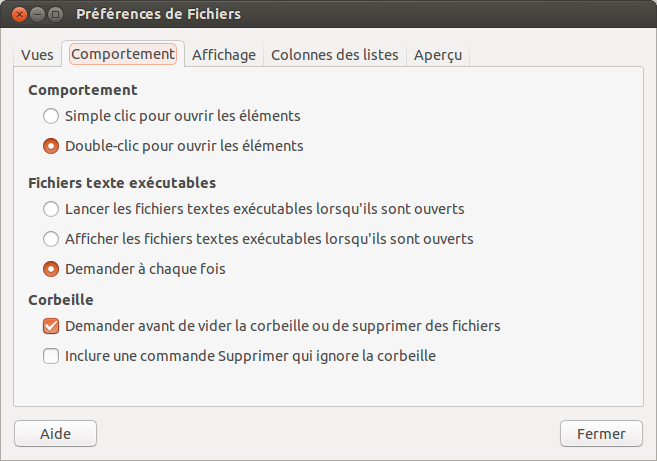Viewport: 657px width, 461px height.
Task: Click the Fichiers texte exécutables heading
Action: (122, 183)
